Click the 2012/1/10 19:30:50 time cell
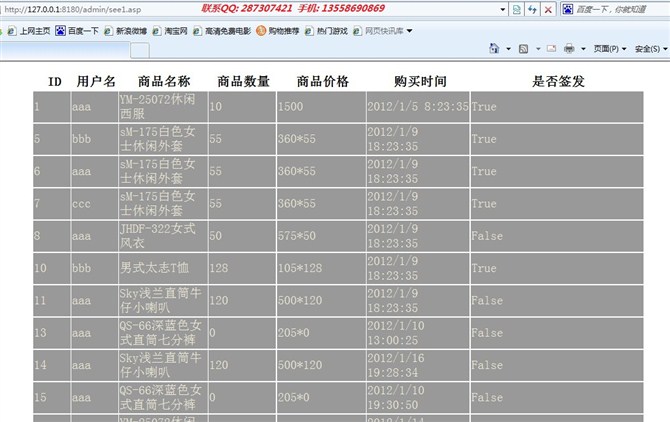 coord(418,397)
